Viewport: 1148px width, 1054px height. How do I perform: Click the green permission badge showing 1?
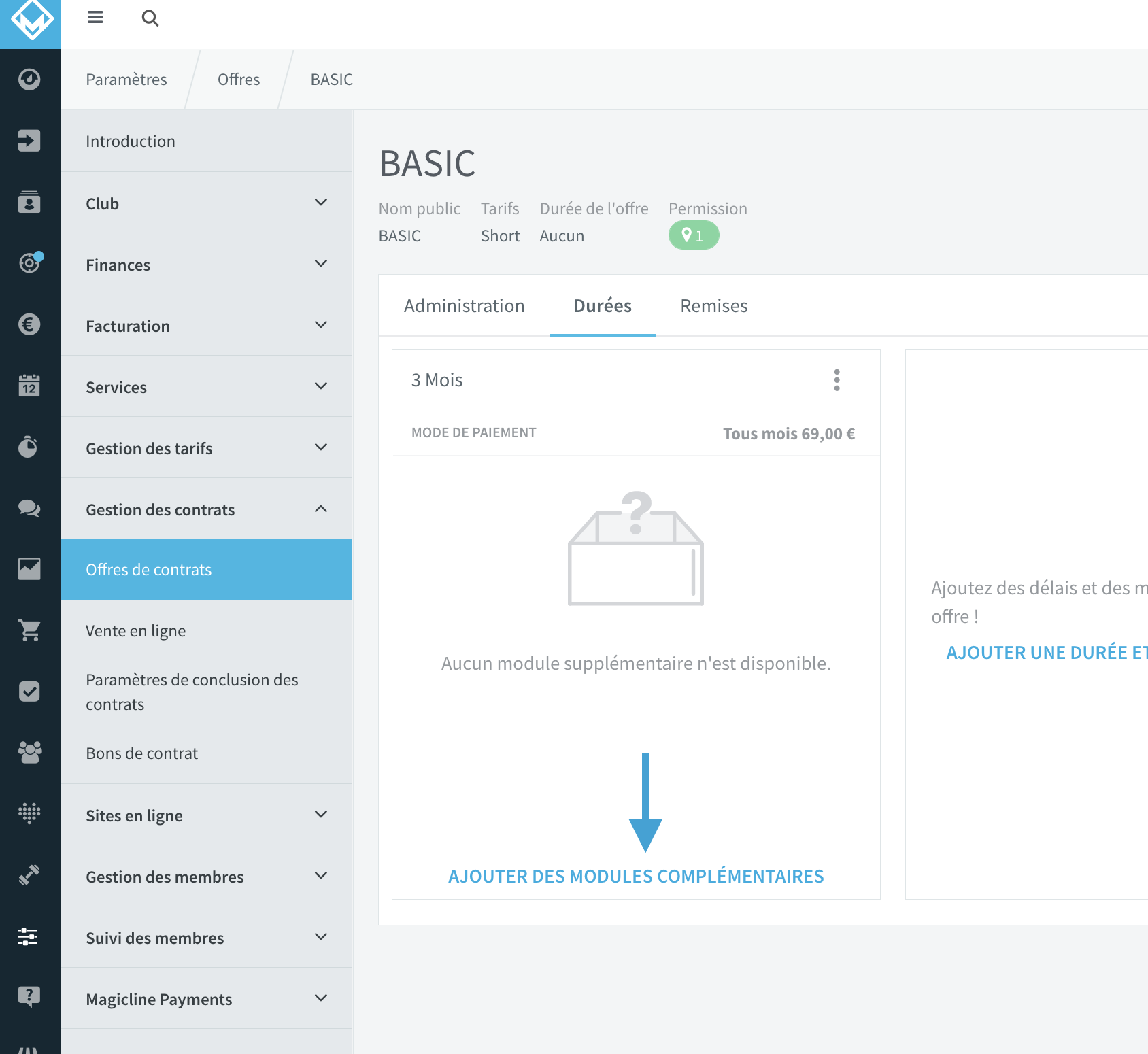tap(694, 235)
